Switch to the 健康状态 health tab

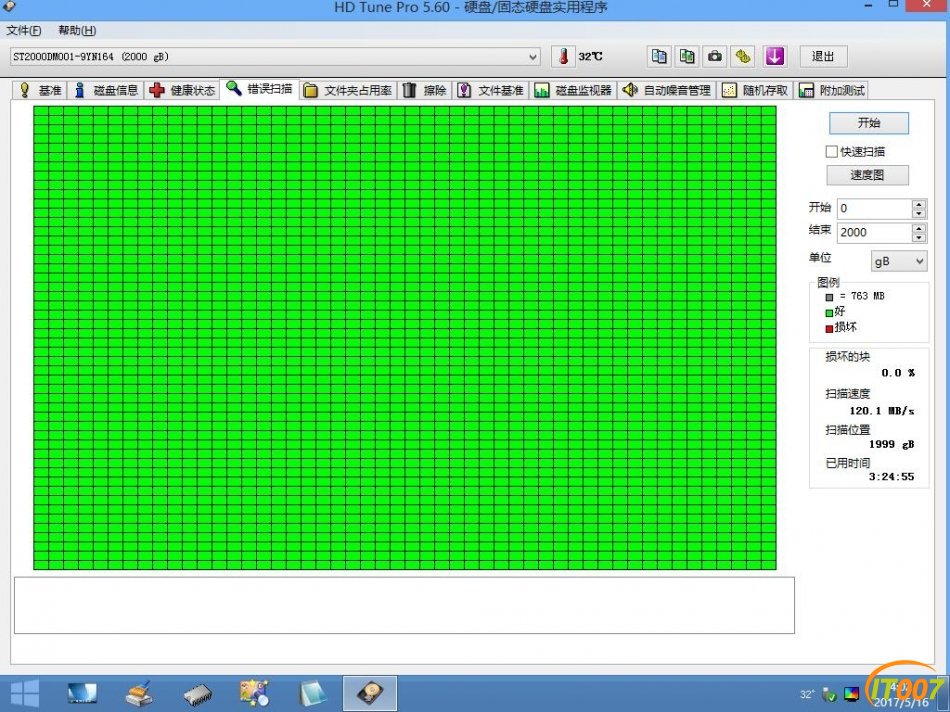(x=182, y=90)
